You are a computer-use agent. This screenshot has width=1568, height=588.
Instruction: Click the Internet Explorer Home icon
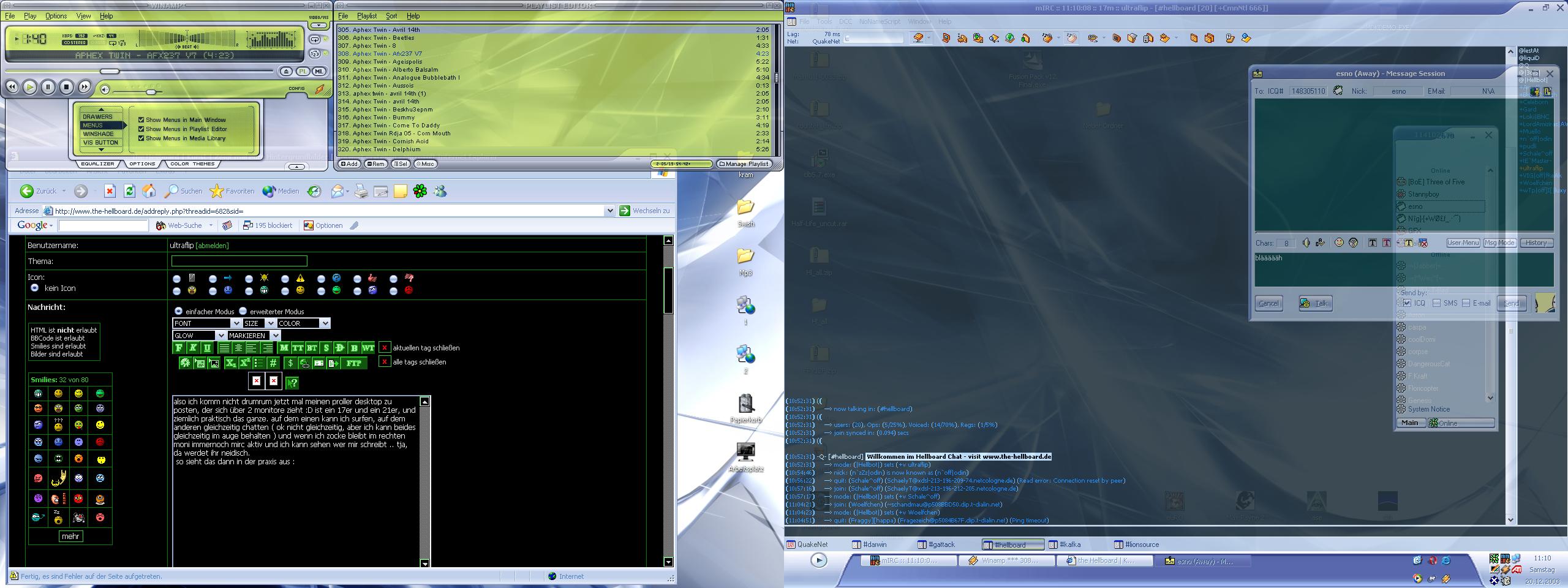click(x=149, y=192)
